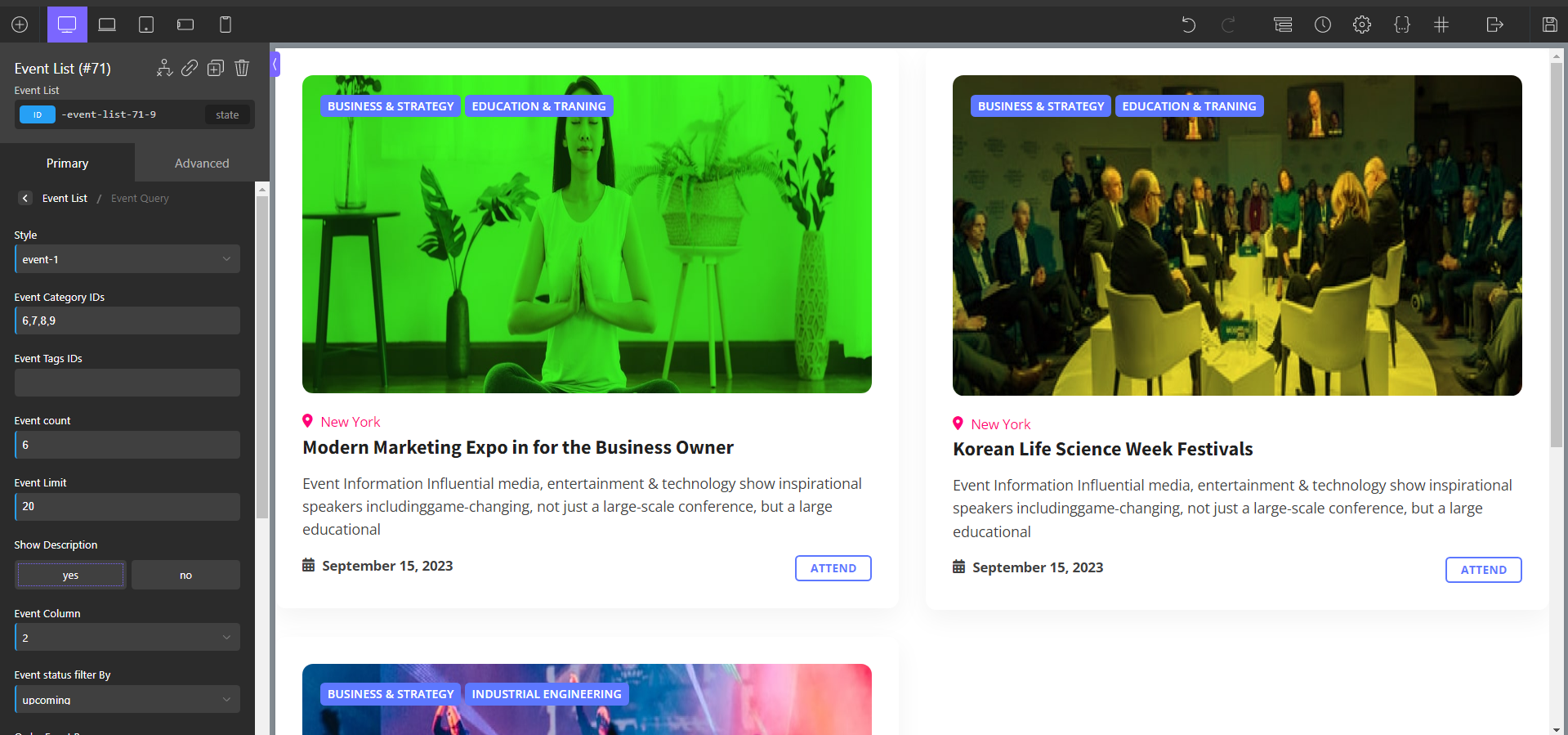
Task: Duplicate the Event List element
Action: tap(216, 68)
